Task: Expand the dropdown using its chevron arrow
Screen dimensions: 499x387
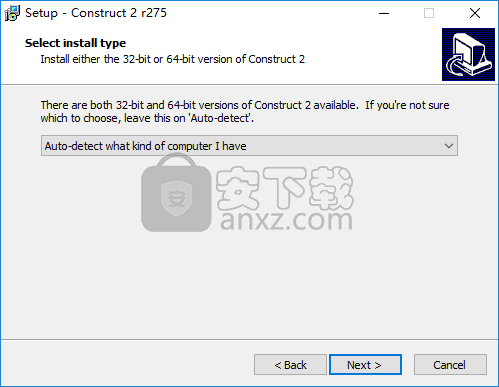Action: 449,146
